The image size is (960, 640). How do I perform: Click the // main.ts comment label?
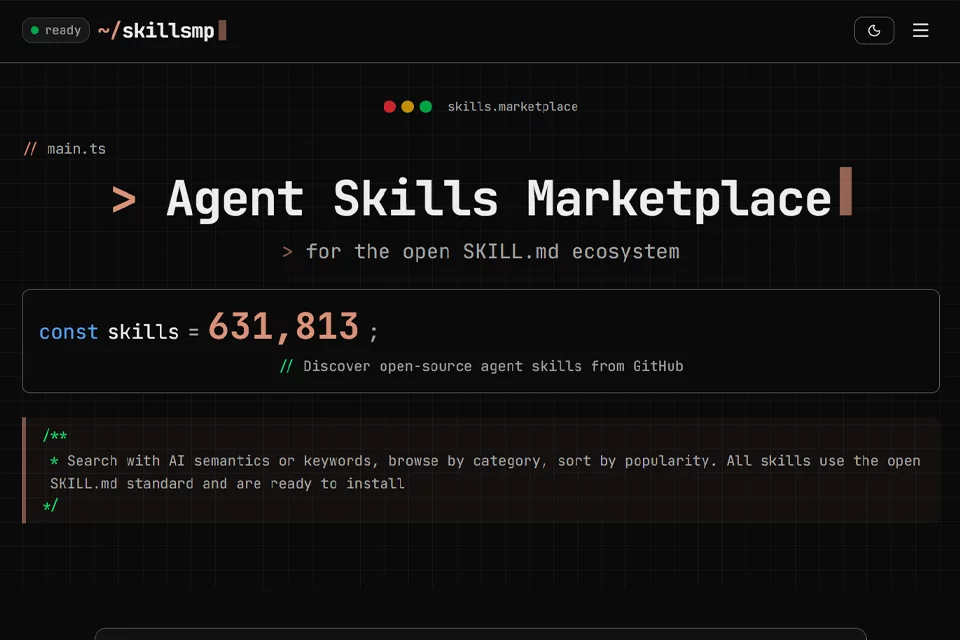(65, 149)
